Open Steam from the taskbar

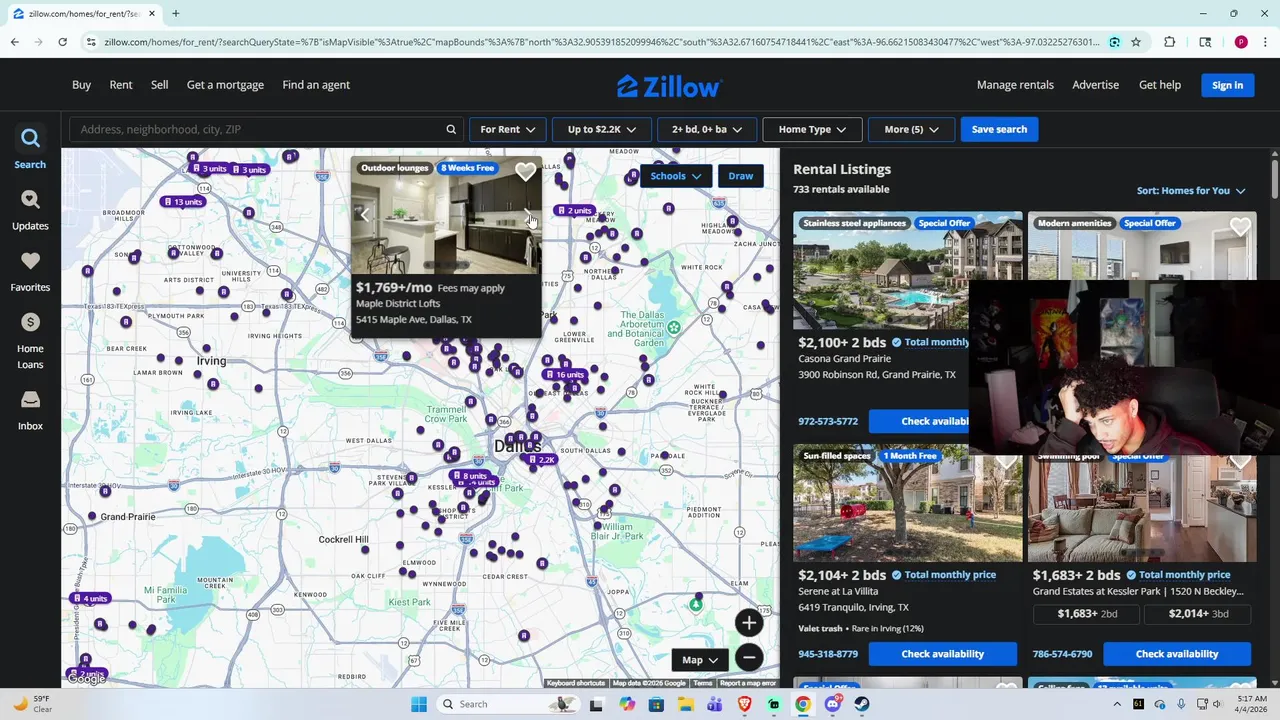[863, 704]
